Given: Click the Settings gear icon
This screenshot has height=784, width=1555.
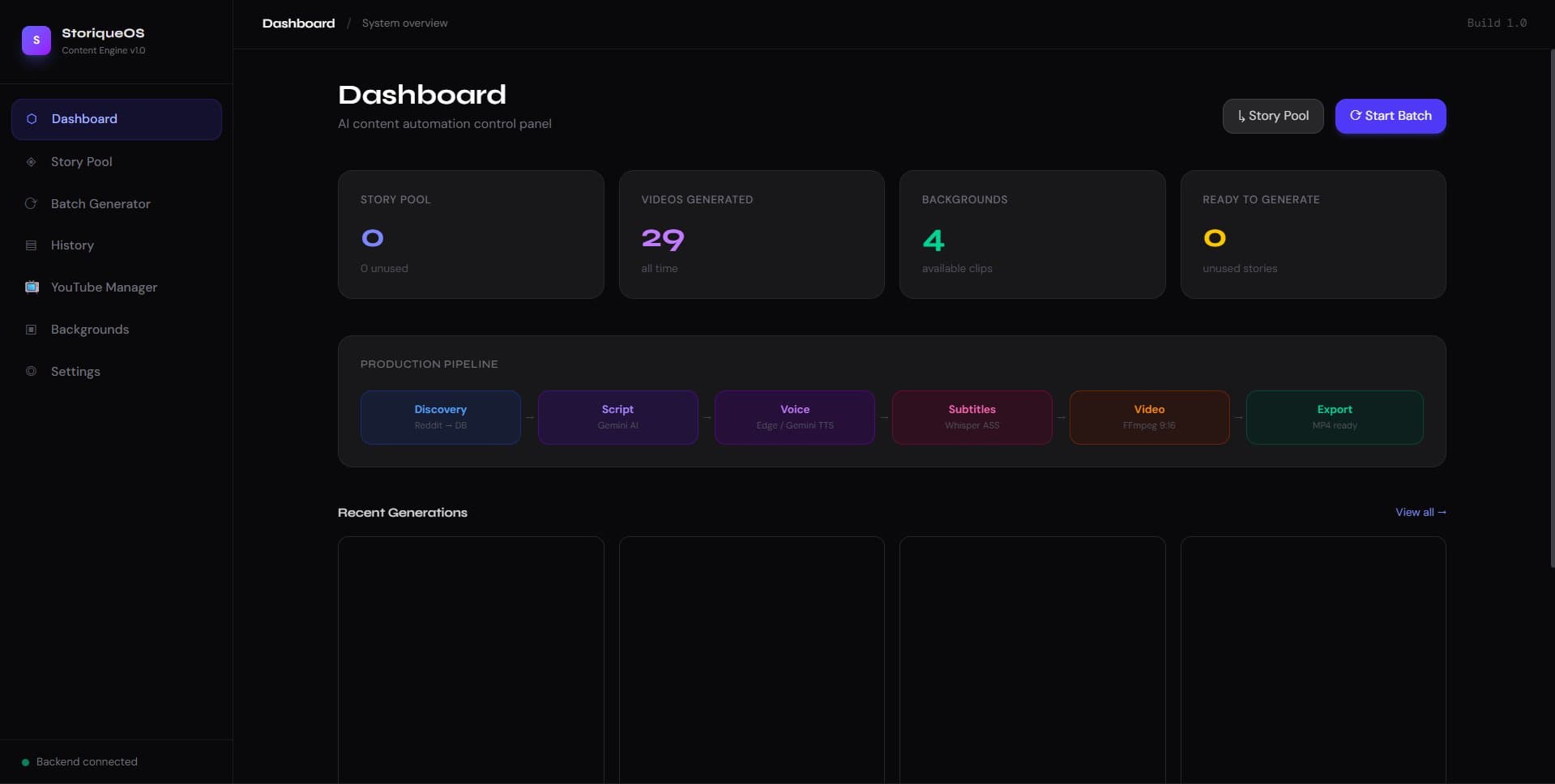Looking at the screenshot, I should pyautogui.click(x=31, y=371).
